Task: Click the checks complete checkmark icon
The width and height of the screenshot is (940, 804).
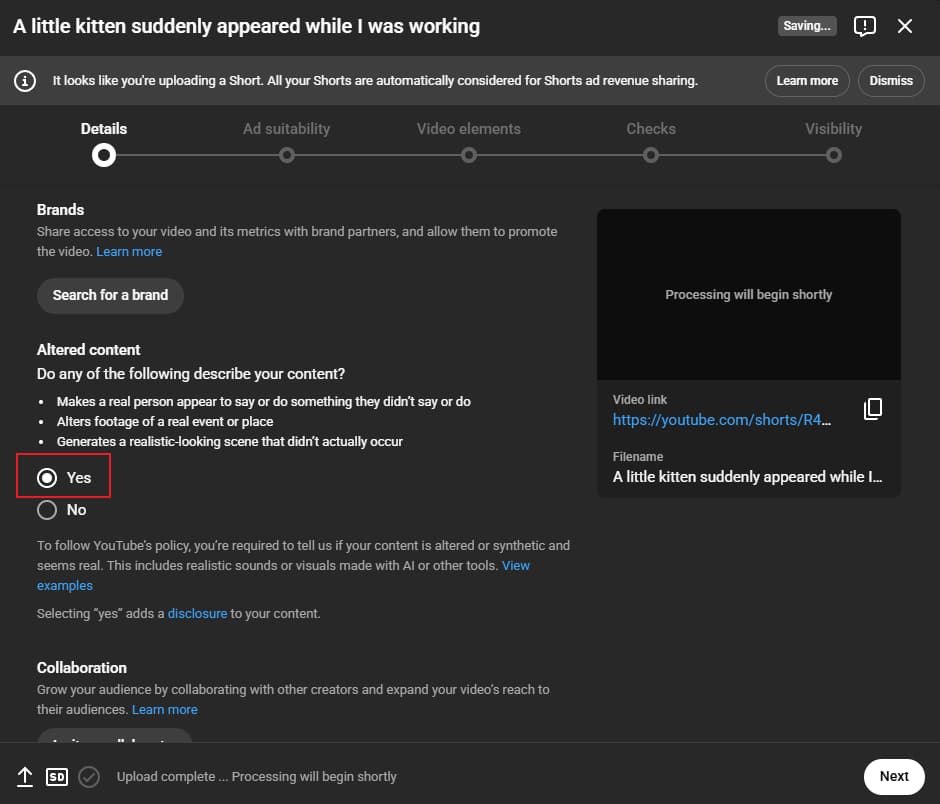Action: pos(89,777)
